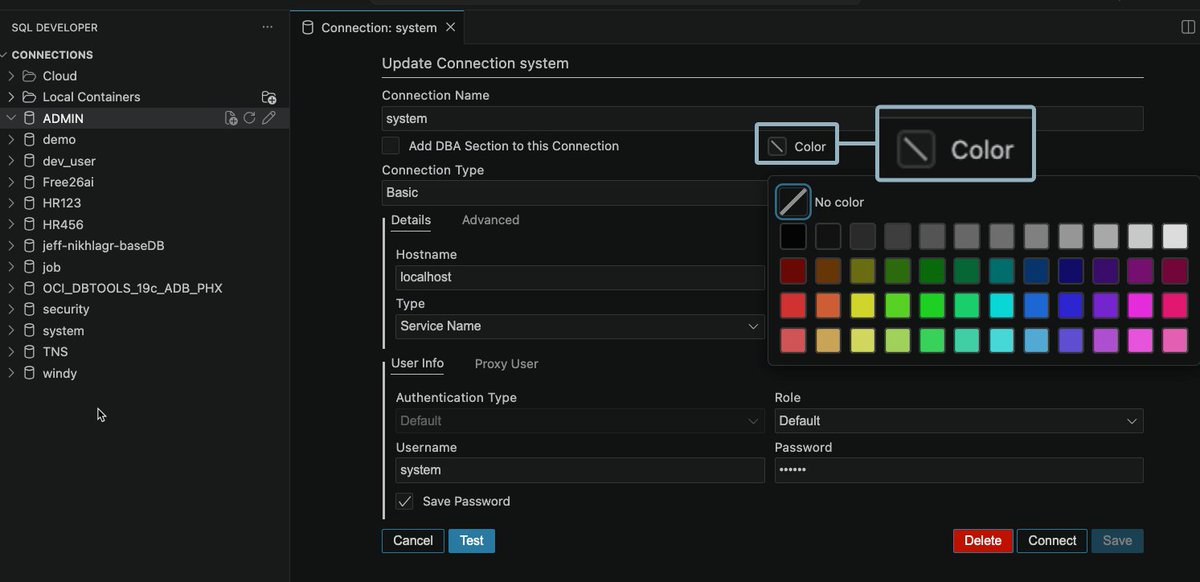Click the database icon next to windy
This screenshot has height=582, width=1200.
(x=29, y=373)
